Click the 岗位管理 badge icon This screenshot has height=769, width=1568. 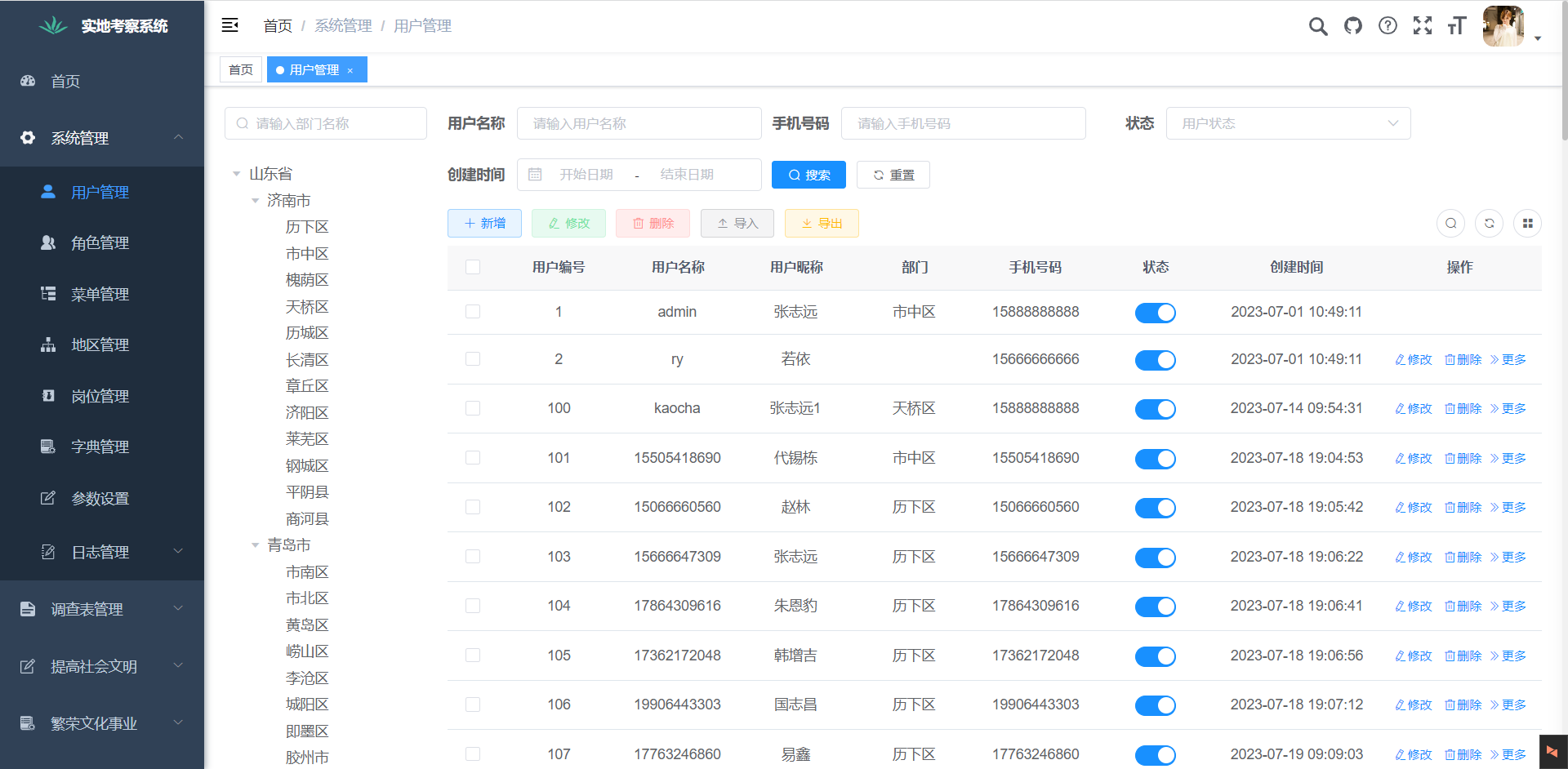coord(48,396)
